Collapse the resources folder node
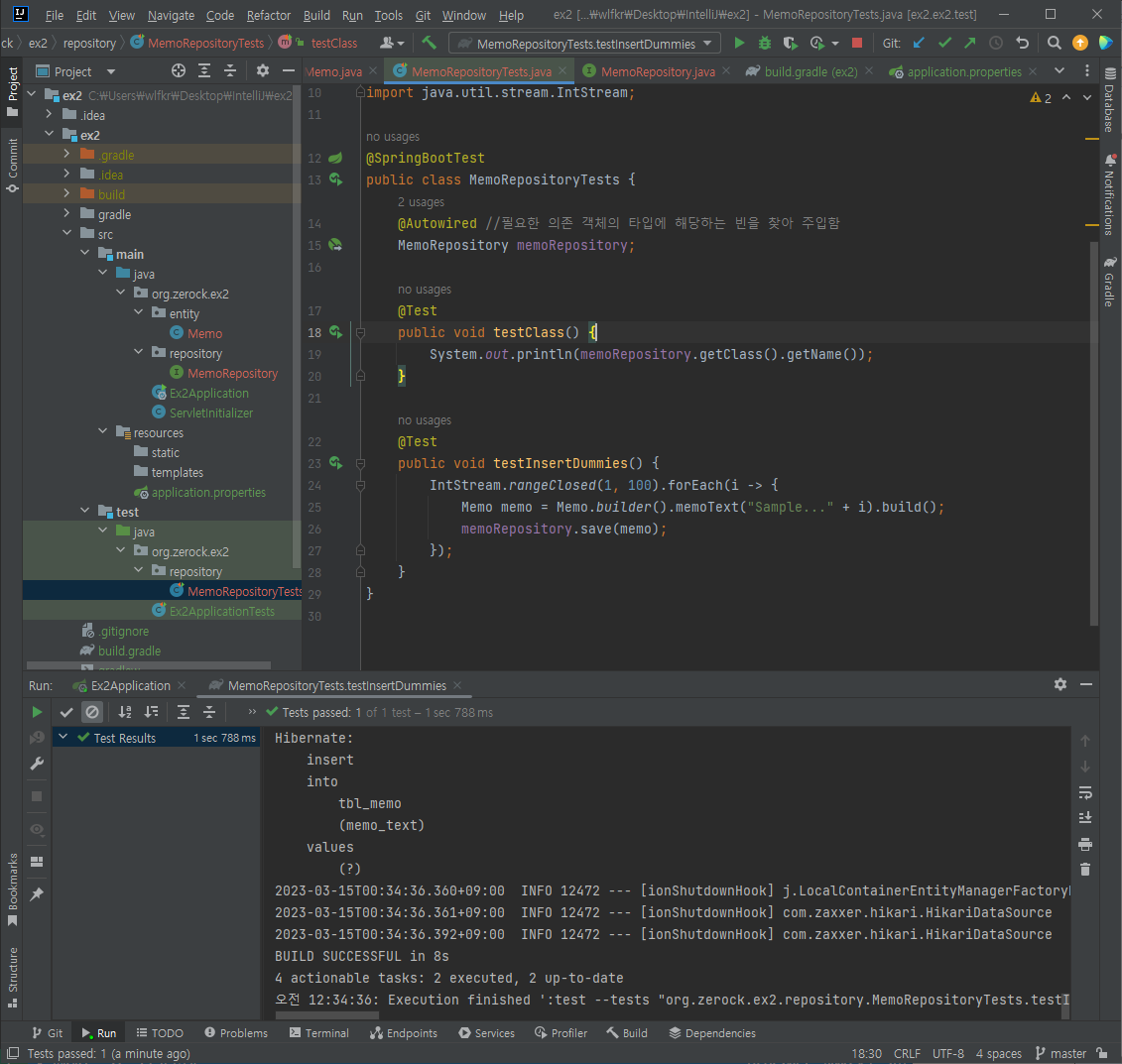 coord(102,431)
